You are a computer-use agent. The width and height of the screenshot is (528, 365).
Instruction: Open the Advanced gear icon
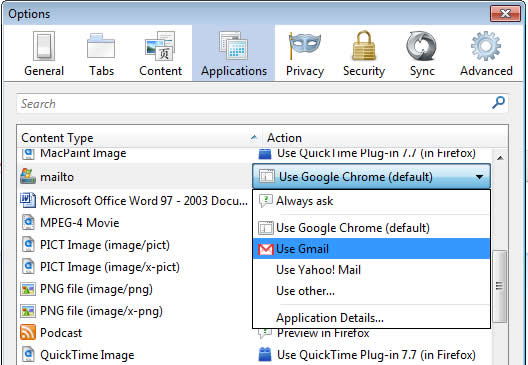(x=486, y=46)
